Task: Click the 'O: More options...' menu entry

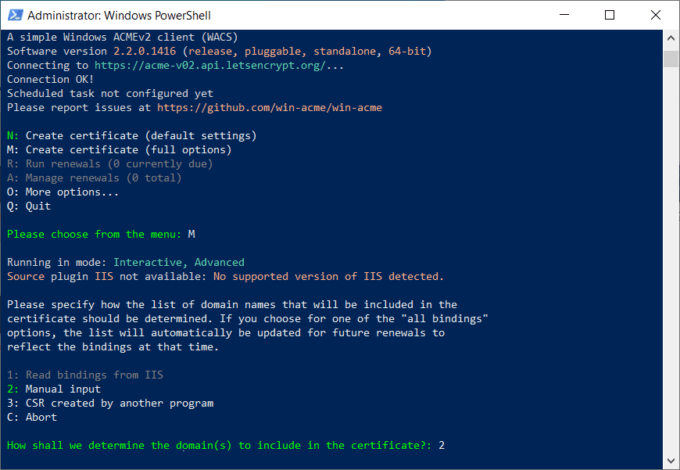Action: coord(63,192)
